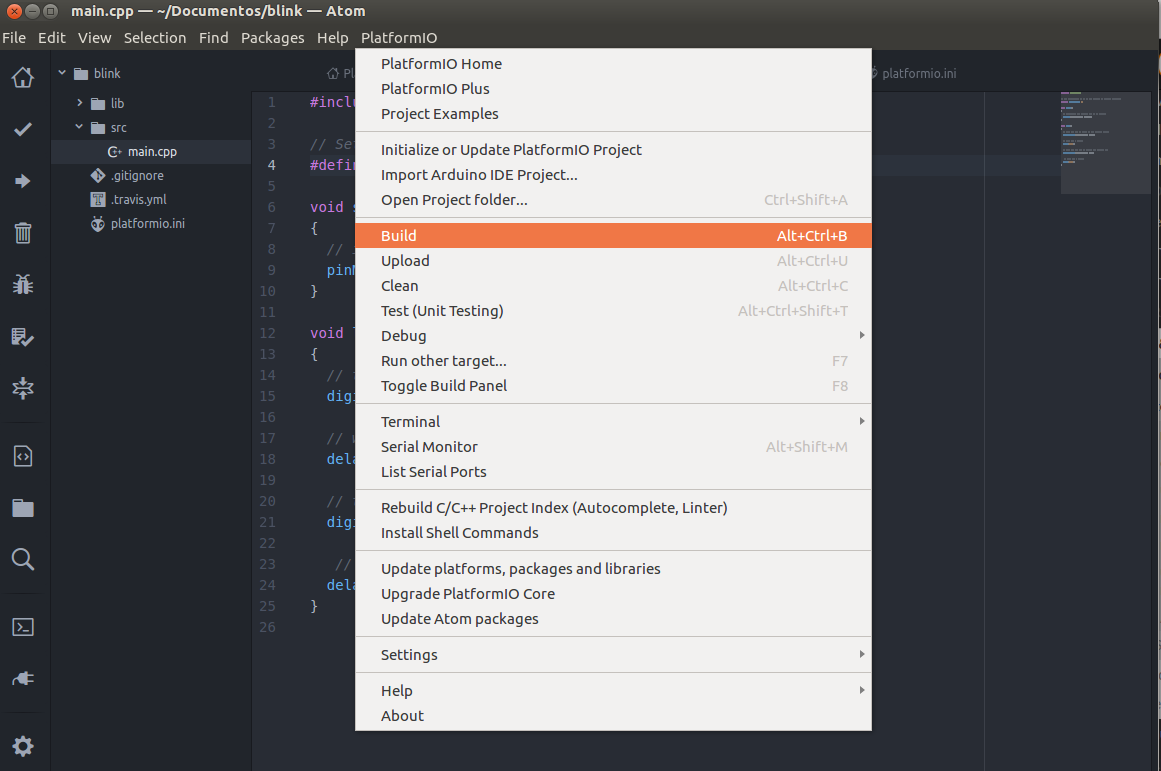Choose Install Shell Commands

(x=613, y=533)
